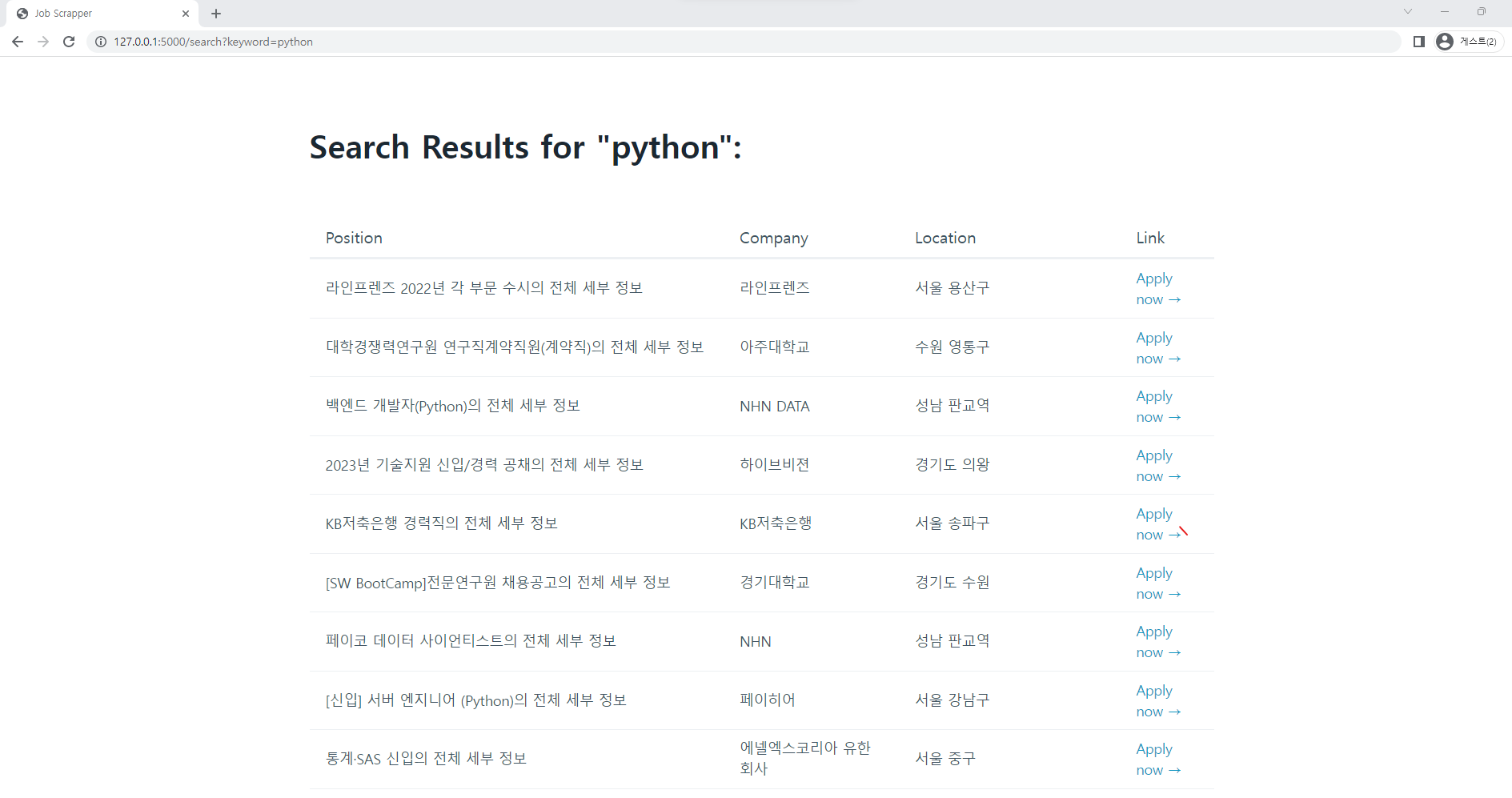Click the 경기도 의왕 location cell

(x=953, y=465)
